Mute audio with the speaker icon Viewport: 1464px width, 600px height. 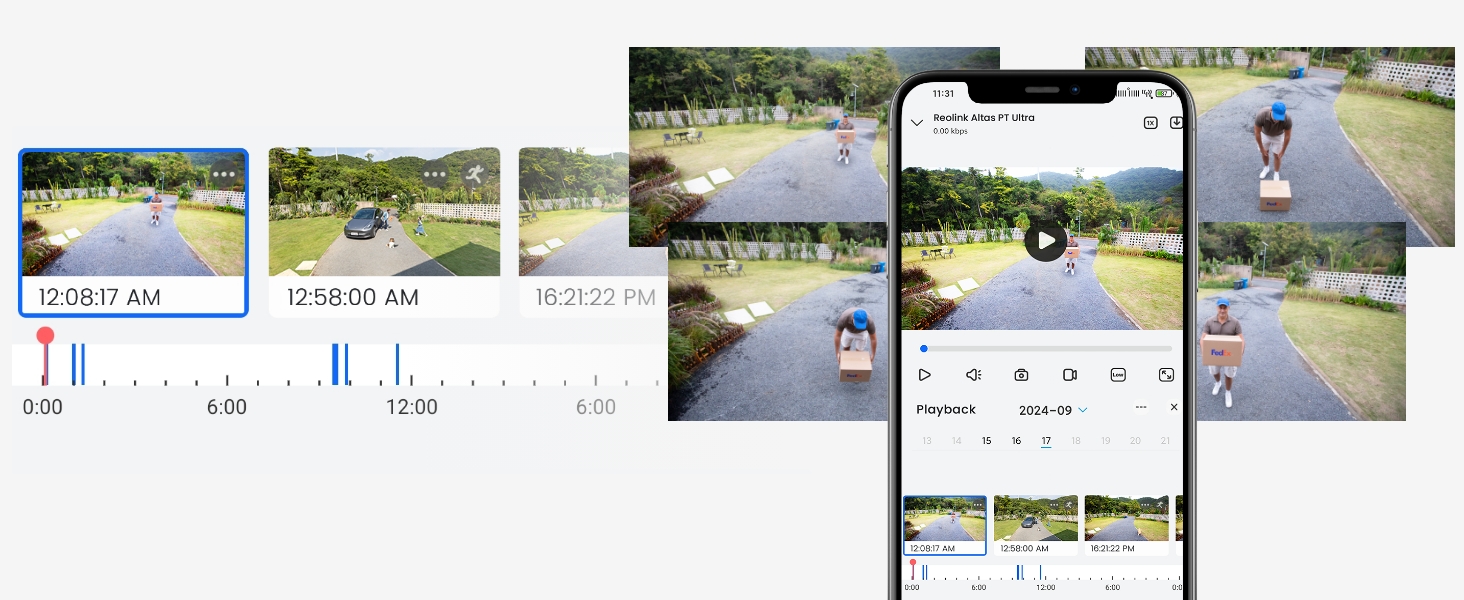point(973,375)
